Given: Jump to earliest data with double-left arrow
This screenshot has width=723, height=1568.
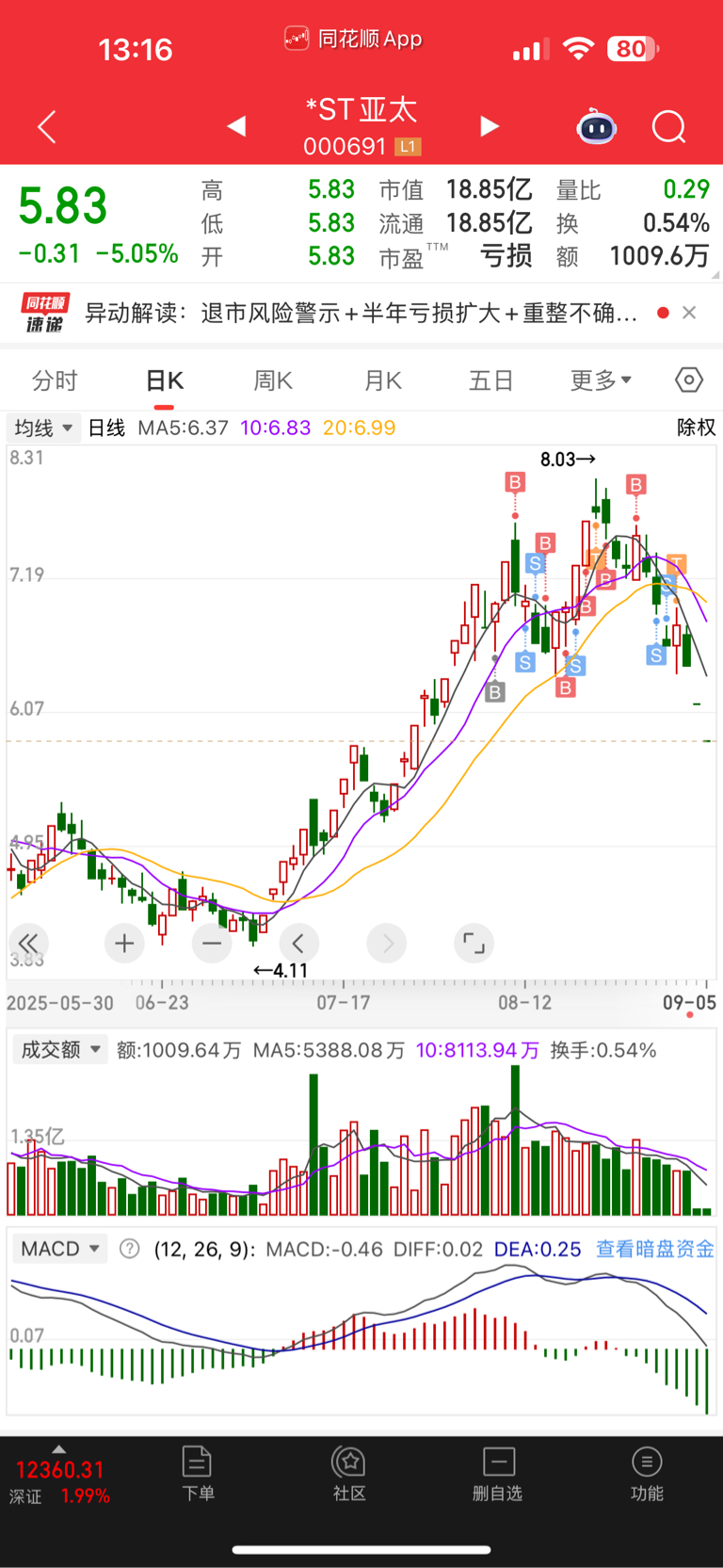Looking at the screenshot, I should pos(28,943).
